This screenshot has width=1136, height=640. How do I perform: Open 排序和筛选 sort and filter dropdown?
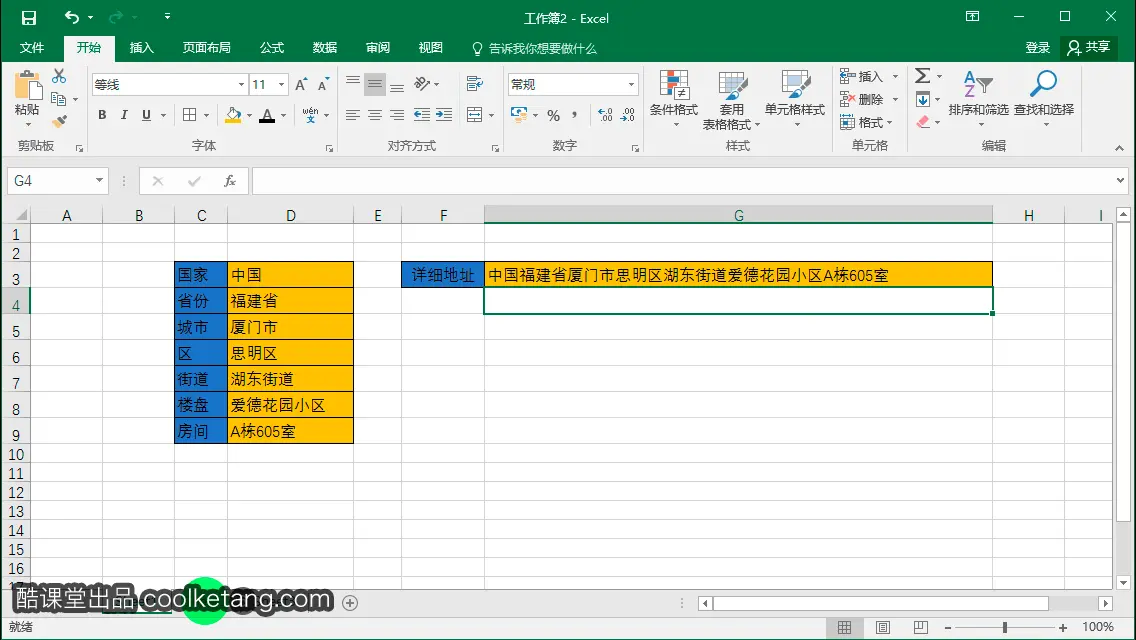(978, 99)
